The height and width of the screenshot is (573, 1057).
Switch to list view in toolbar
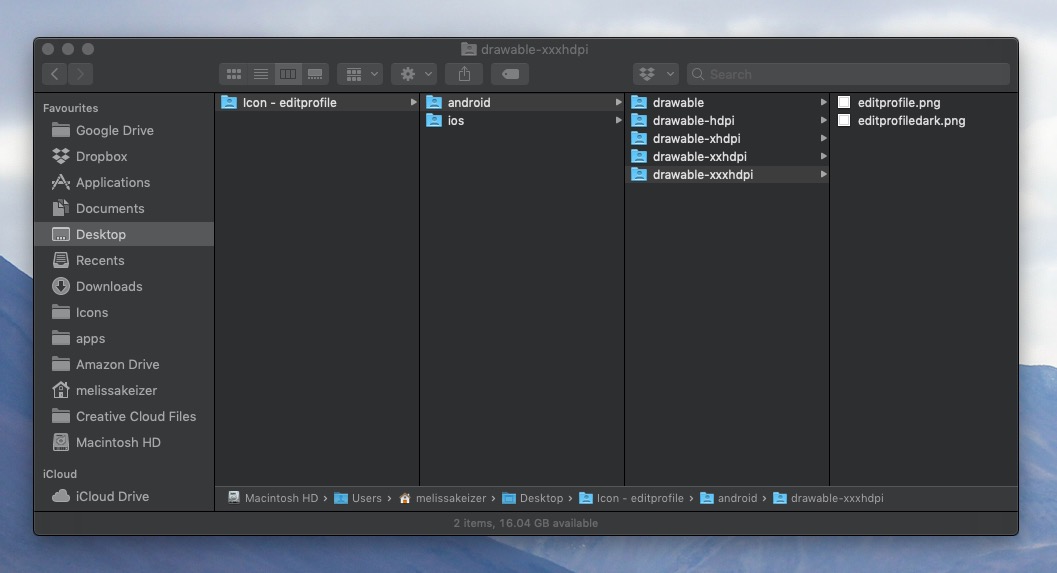coord(261,74)
